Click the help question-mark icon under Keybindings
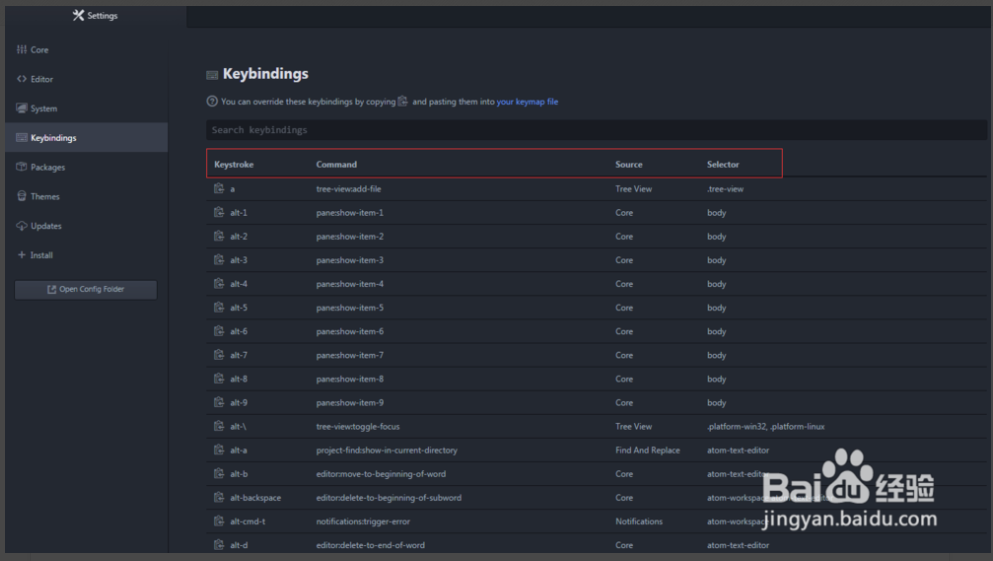 pyautogui.click(x=212, y=101)
